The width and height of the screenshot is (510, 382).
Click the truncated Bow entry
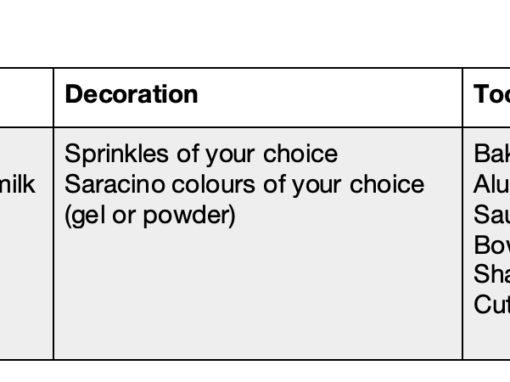coord(492,245)
